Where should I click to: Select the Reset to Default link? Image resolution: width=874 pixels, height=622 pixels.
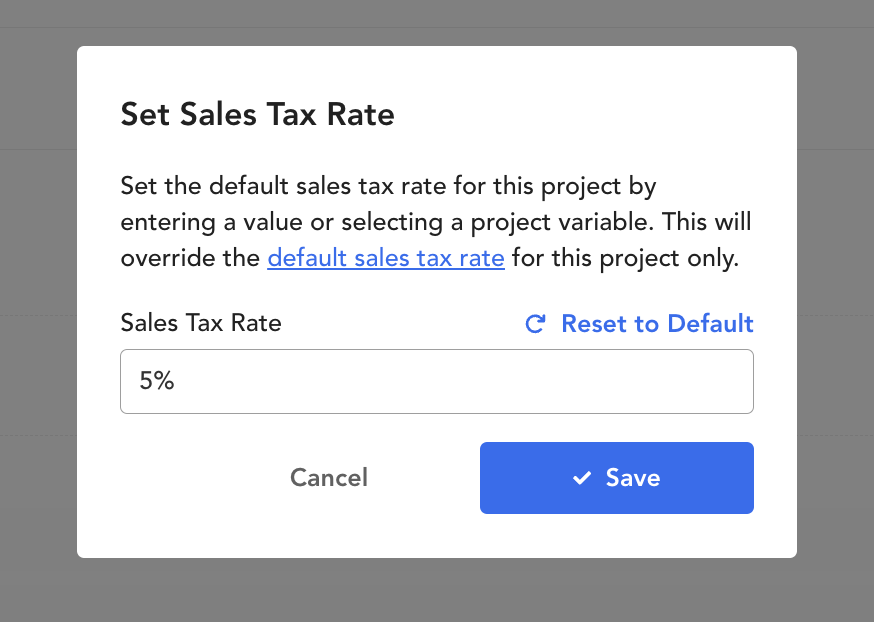639,324
